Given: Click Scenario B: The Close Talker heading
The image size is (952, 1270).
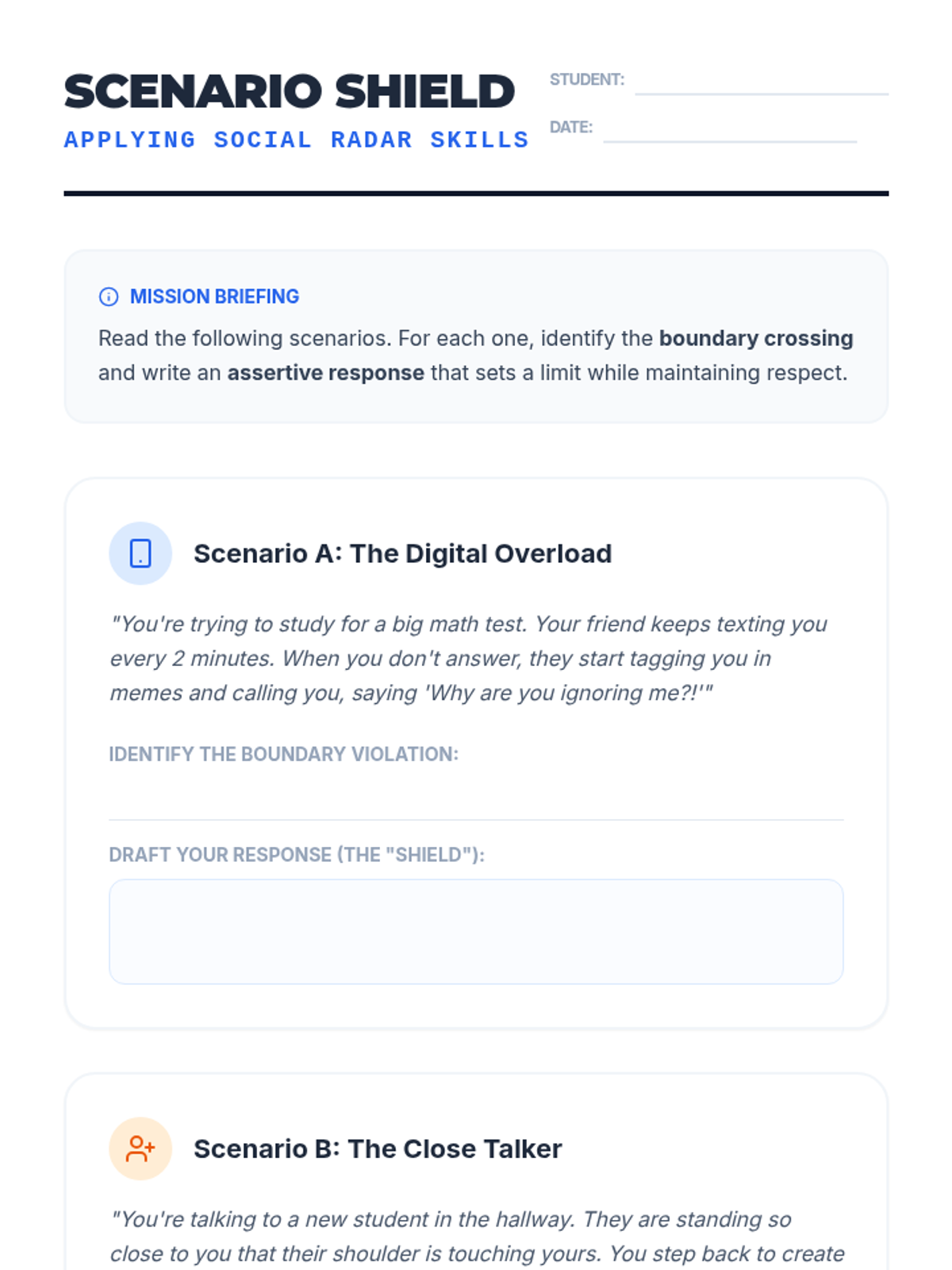Looking at the screenshot, I should tap(378, 1149).
